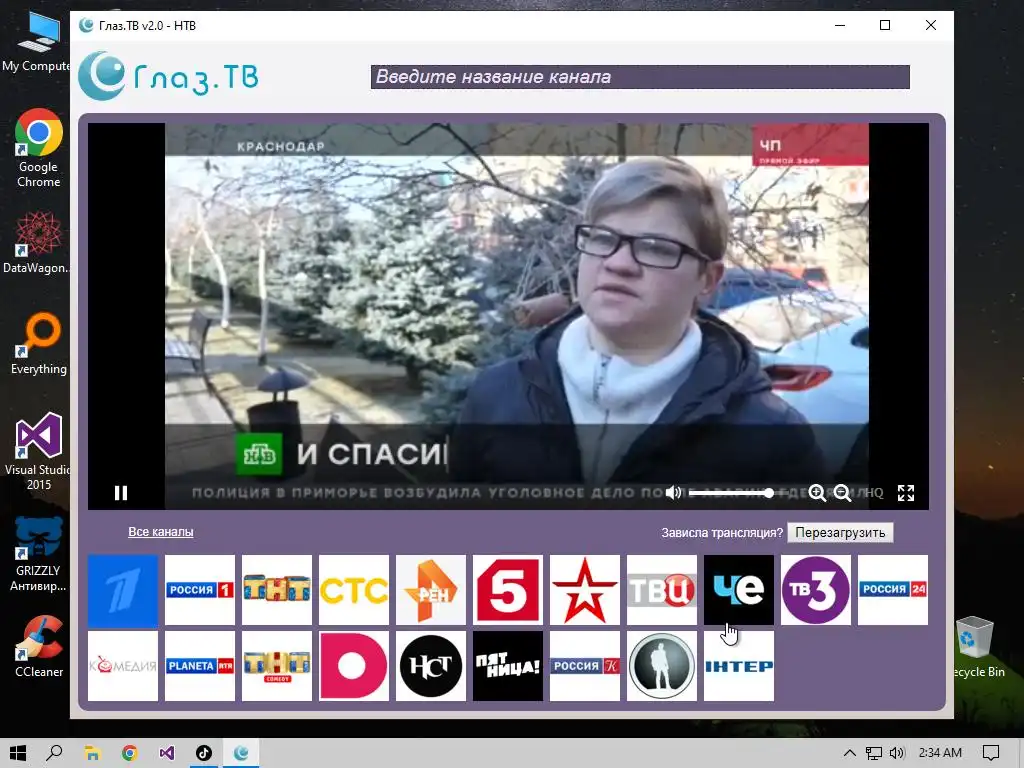Select the Visual Studio 2015 desktop icon
1024x768 pixels.
click(39, 451)
